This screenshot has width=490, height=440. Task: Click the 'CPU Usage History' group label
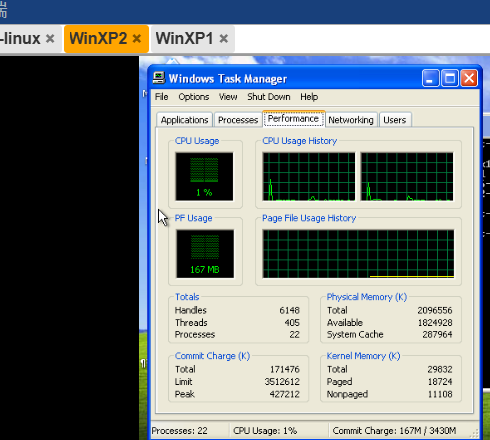[300, 141]
